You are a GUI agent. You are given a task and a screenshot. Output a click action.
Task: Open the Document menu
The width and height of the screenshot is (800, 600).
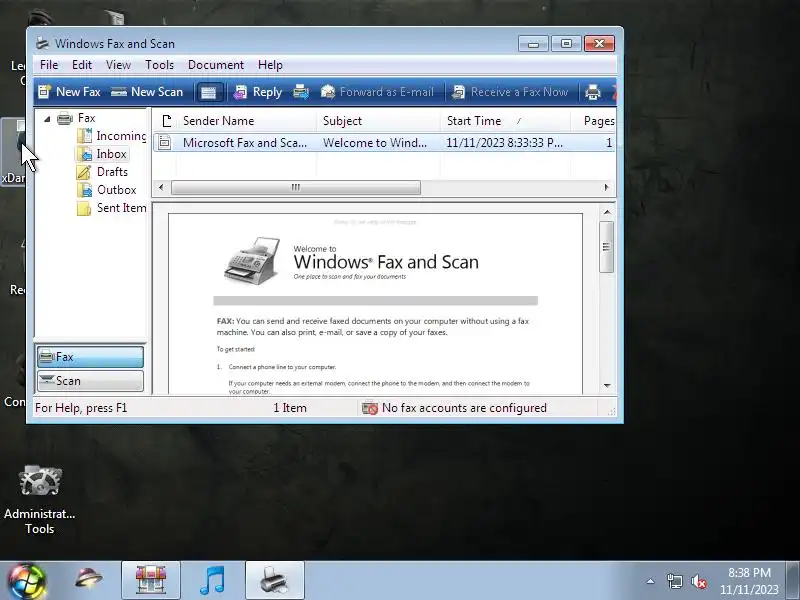point(216,65)
